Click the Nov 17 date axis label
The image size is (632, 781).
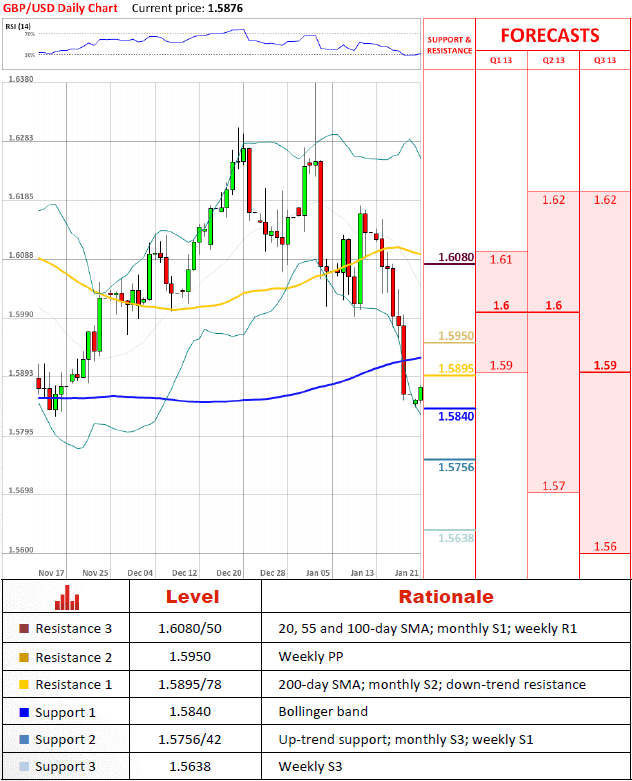tap(51, 573)
